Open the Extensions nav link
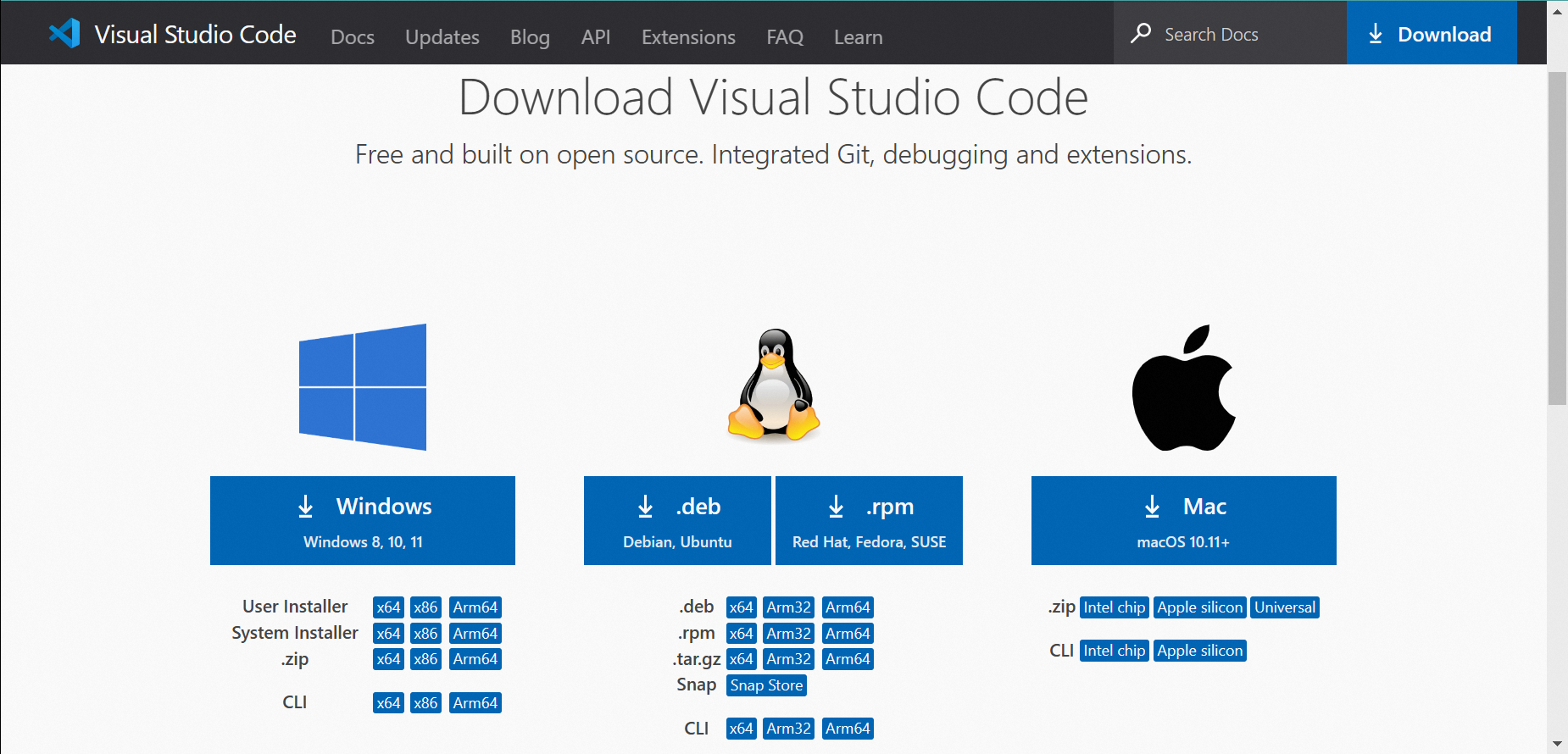Image resolution: width=1568 pixels, height=754 pixels. click(x=688, y=37)
